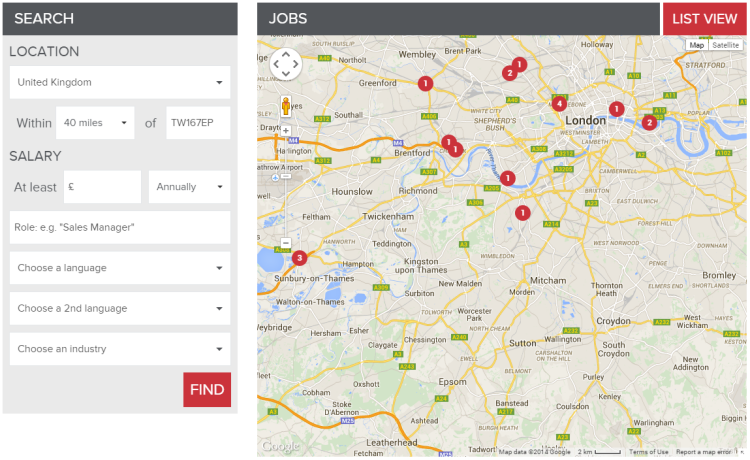Switch to LIST VIEW
The width and height of the screenshot is (750, 460).
[705, 19]
